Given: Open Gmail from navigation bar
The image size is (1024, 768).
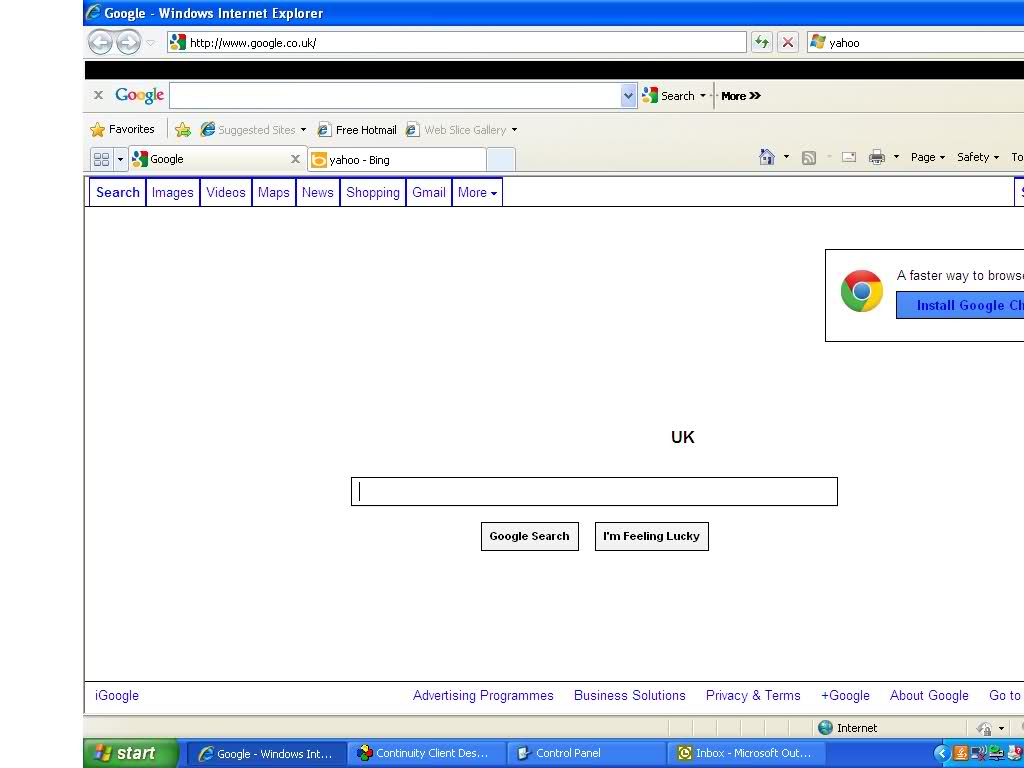Looking at the screenshot, I should (429, 192).
